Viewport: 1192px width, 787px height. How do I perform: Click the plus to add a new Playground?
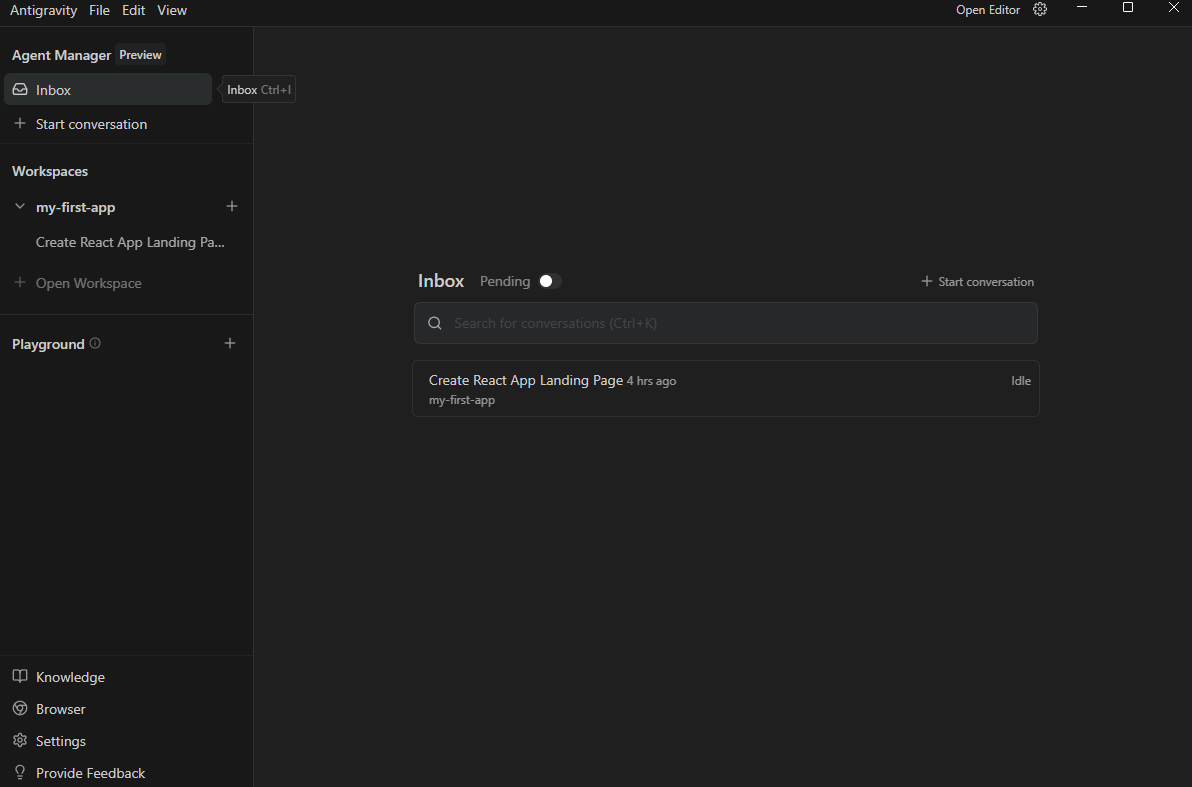click(230, 343)
